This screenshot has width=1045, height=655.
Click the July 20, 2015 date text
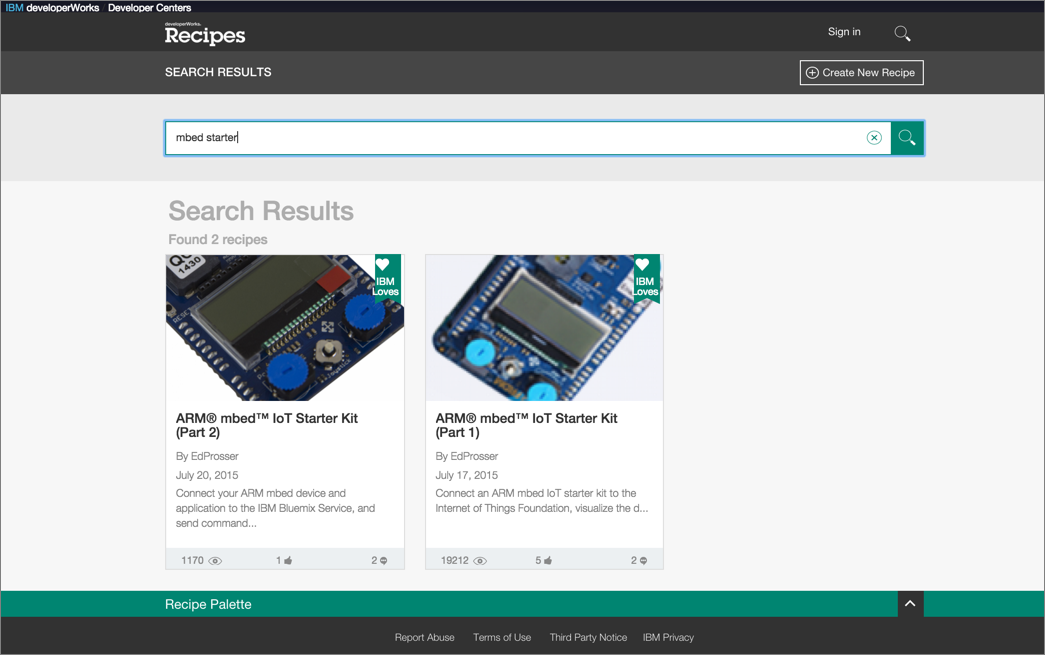tap(207, 475)
